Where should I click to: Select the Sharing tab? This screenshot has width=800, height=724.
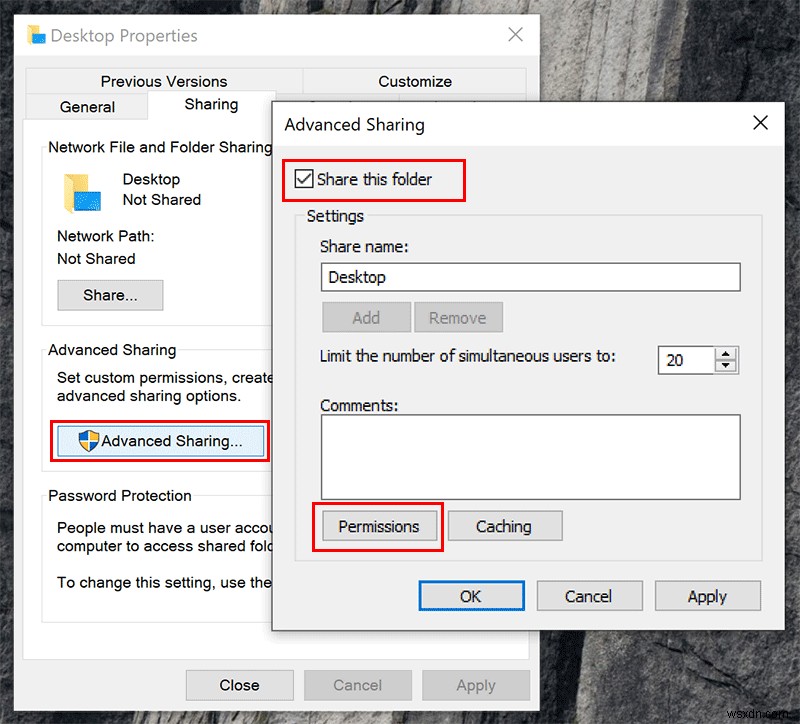pos(211,104)
